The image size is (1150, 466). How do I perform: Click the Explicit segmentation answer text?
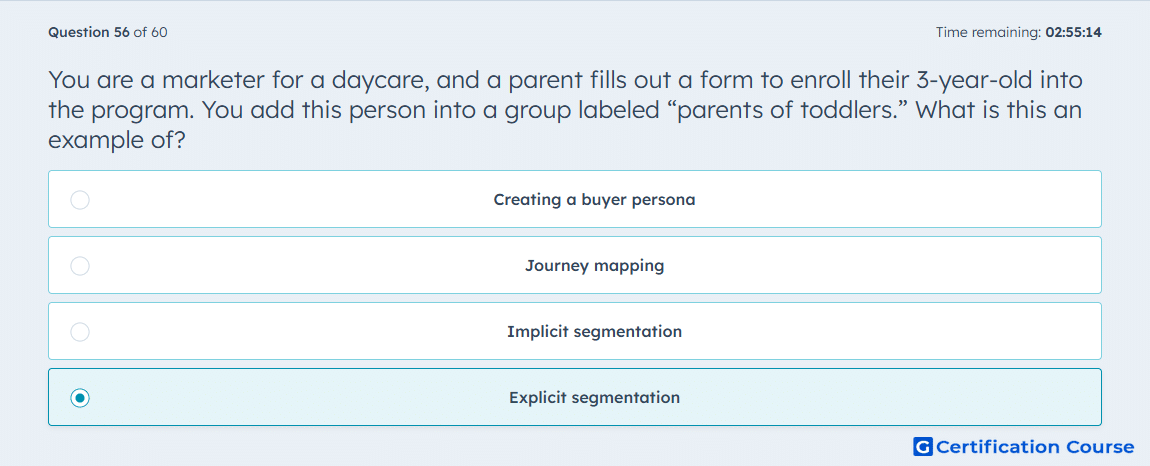click(x=594, y=398)
